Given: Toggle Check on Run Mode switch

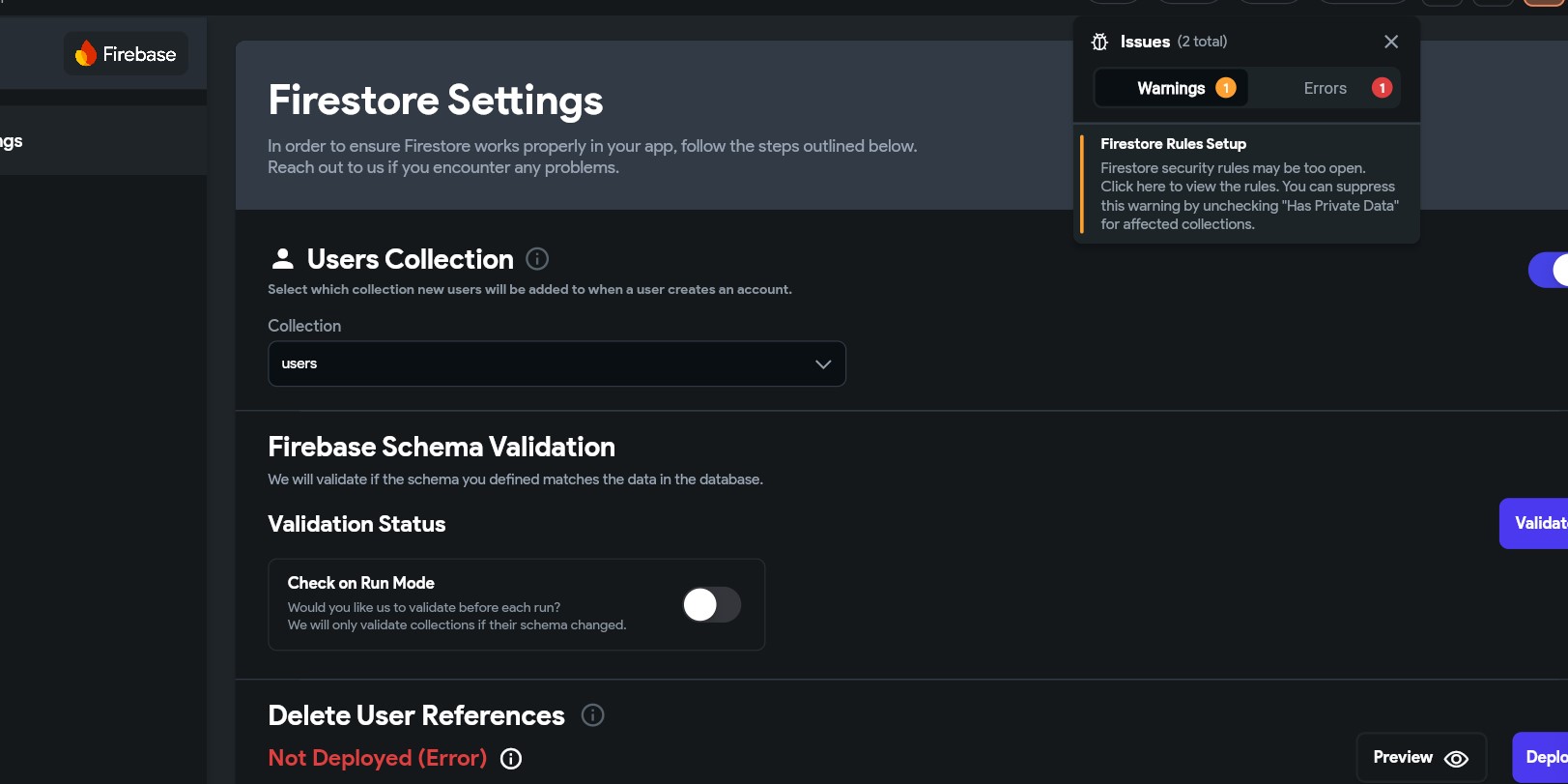Looking at the screenshot, I should click(x=712, y=604).
